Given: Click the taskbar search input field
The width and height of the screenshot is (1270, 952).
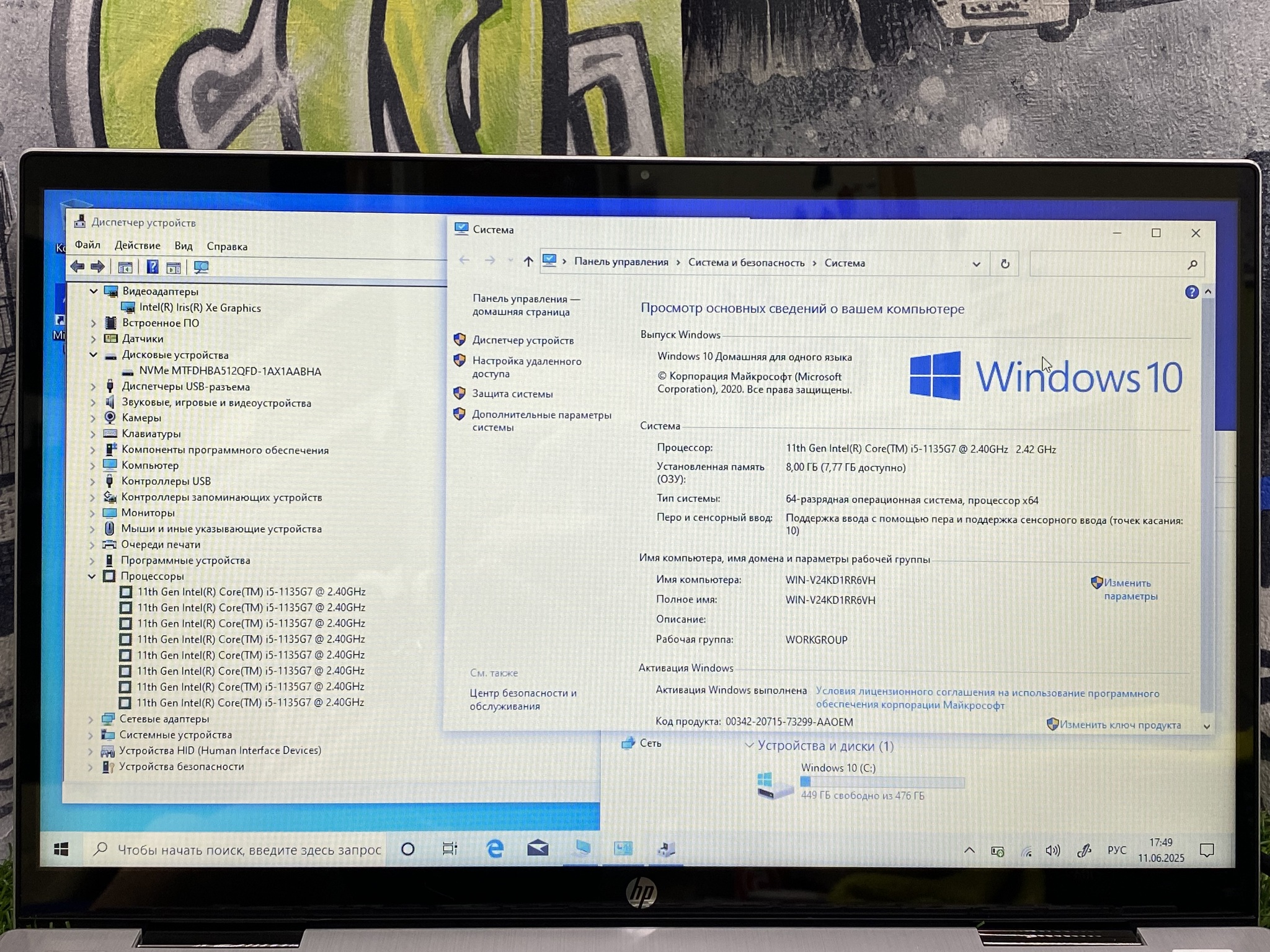Looking at the screenshot, I should (x=248, y=849).
